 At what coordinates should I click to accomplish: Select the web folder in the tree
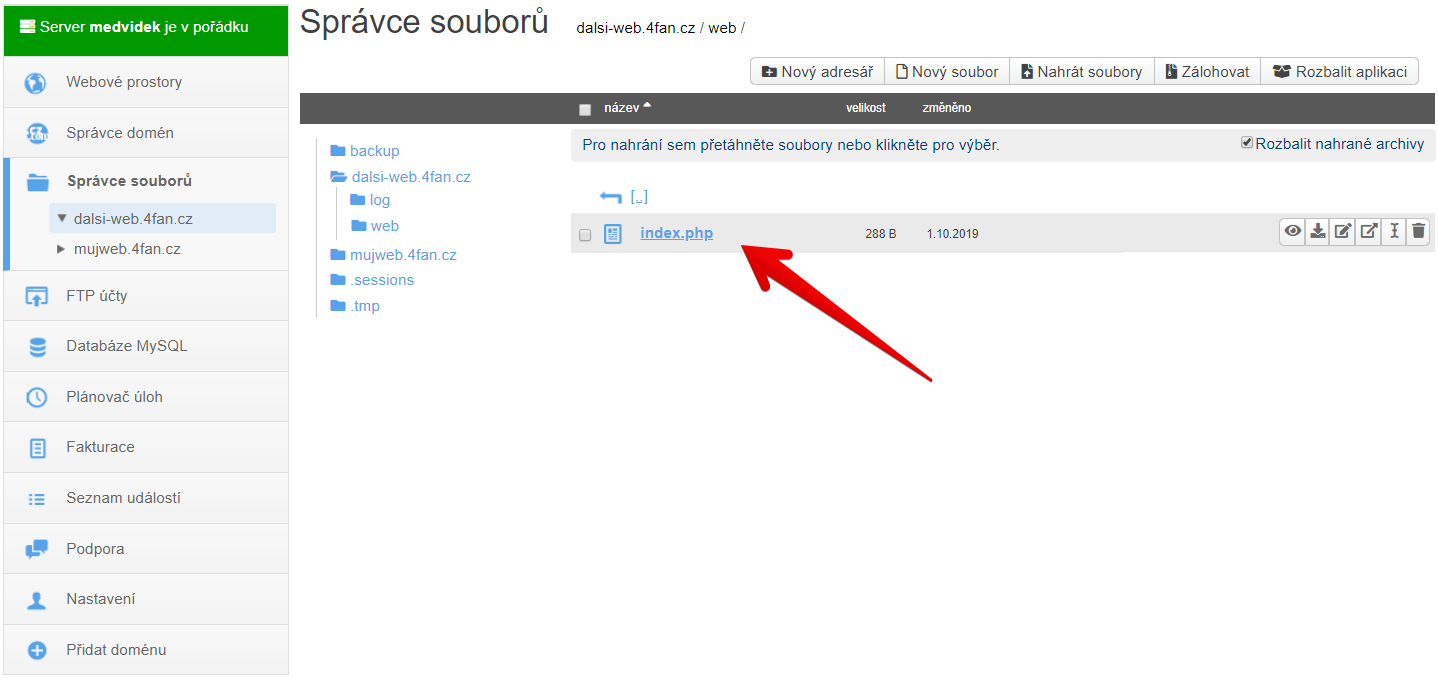pyautogui.click(x=384, y=226)
